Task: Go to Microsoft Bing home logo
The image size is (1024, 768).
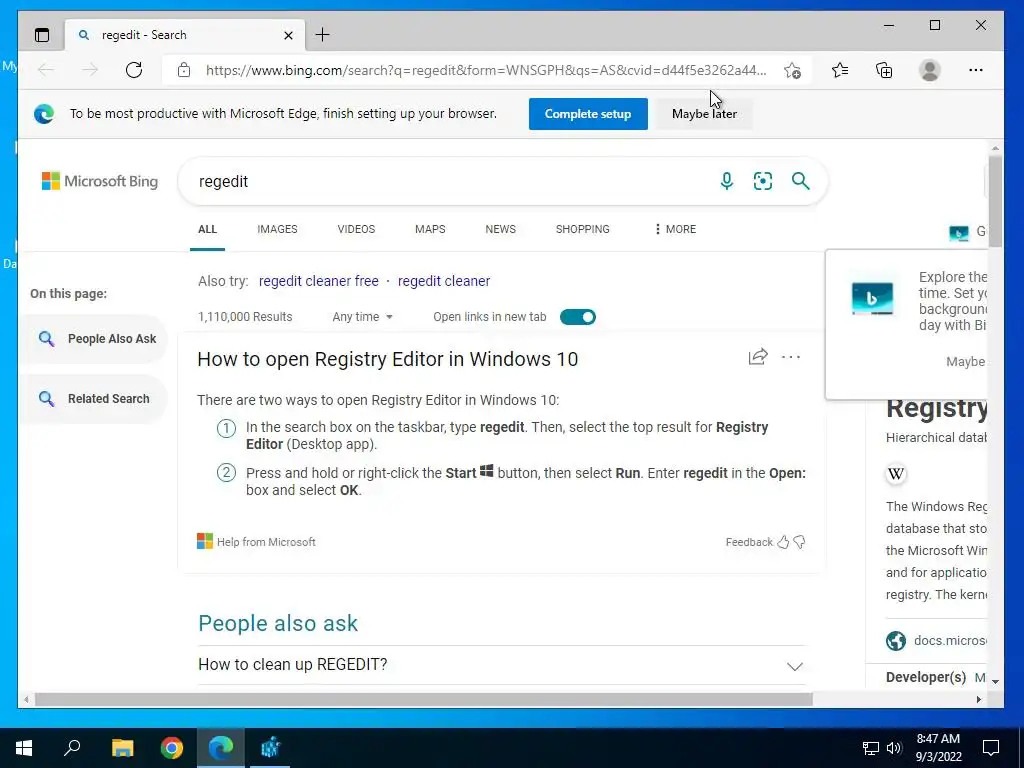Action: click(100, 181)
